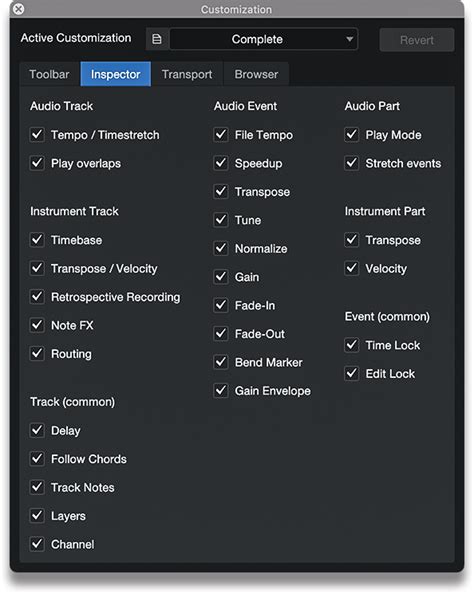
Task: Click the Revert button
Action: point(416,40)
